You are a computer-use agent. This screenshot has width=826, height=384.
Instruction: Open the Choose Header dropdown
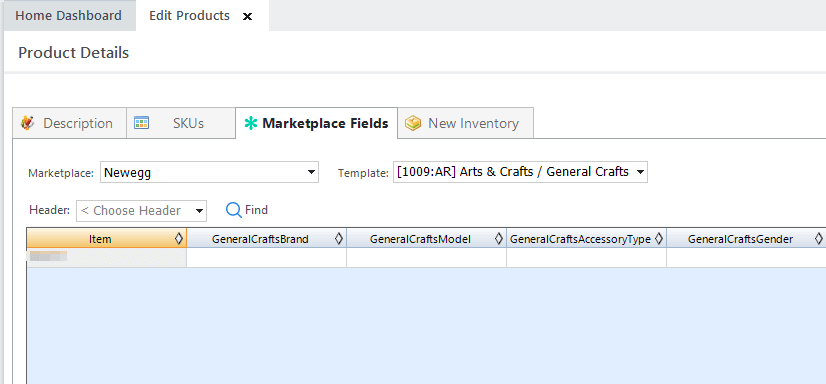(x=142, y=211)
